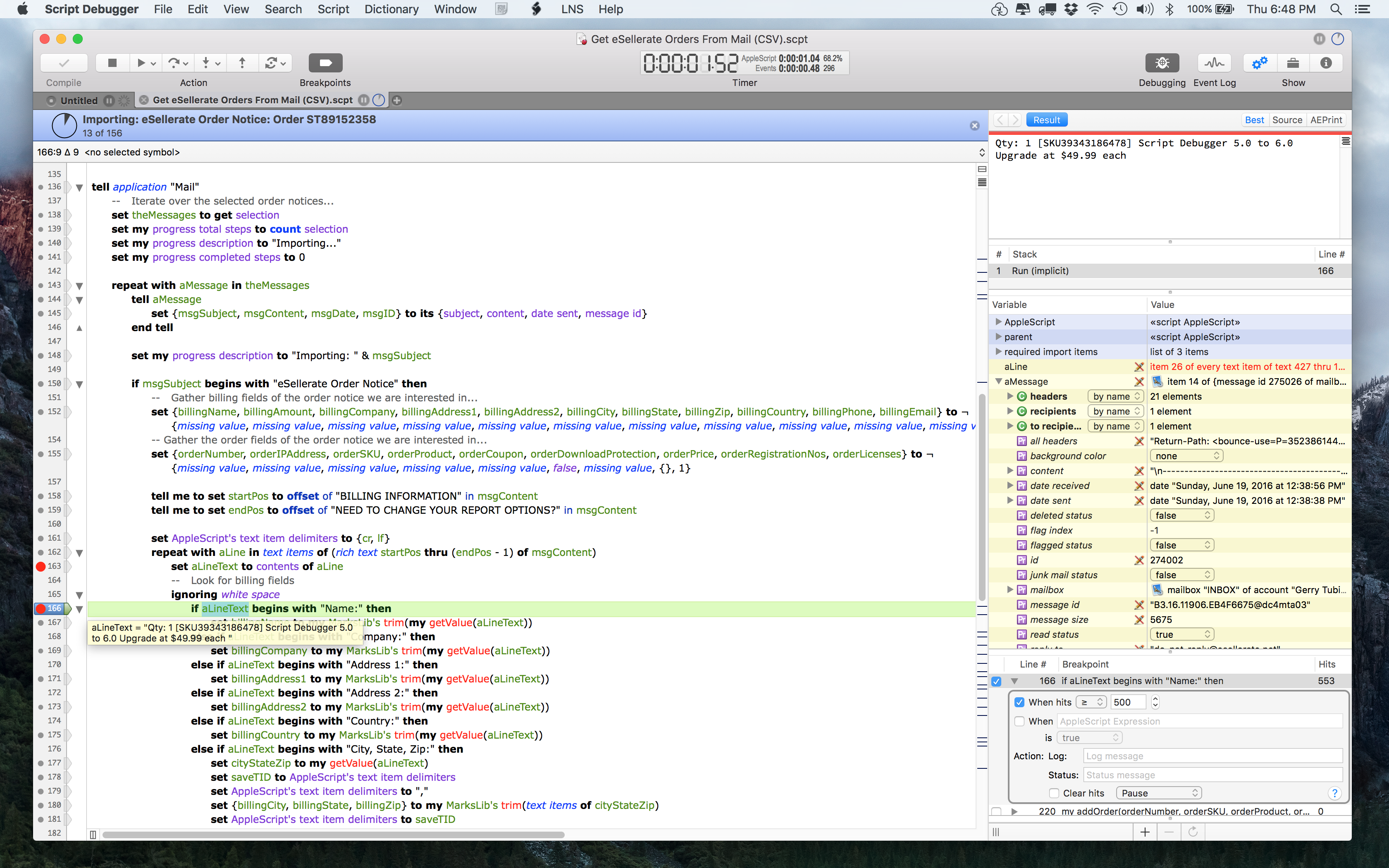The width and height of the screenshot is (1389, 868).
Task: Open breakpoint help question mark
Action: click(1334, 793)
